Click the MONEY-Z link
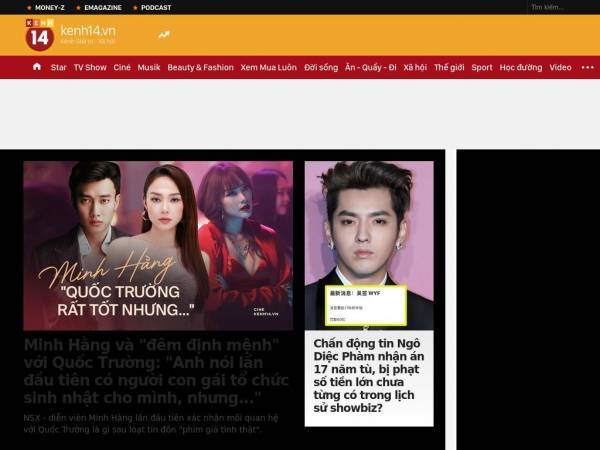 point(49,7)
